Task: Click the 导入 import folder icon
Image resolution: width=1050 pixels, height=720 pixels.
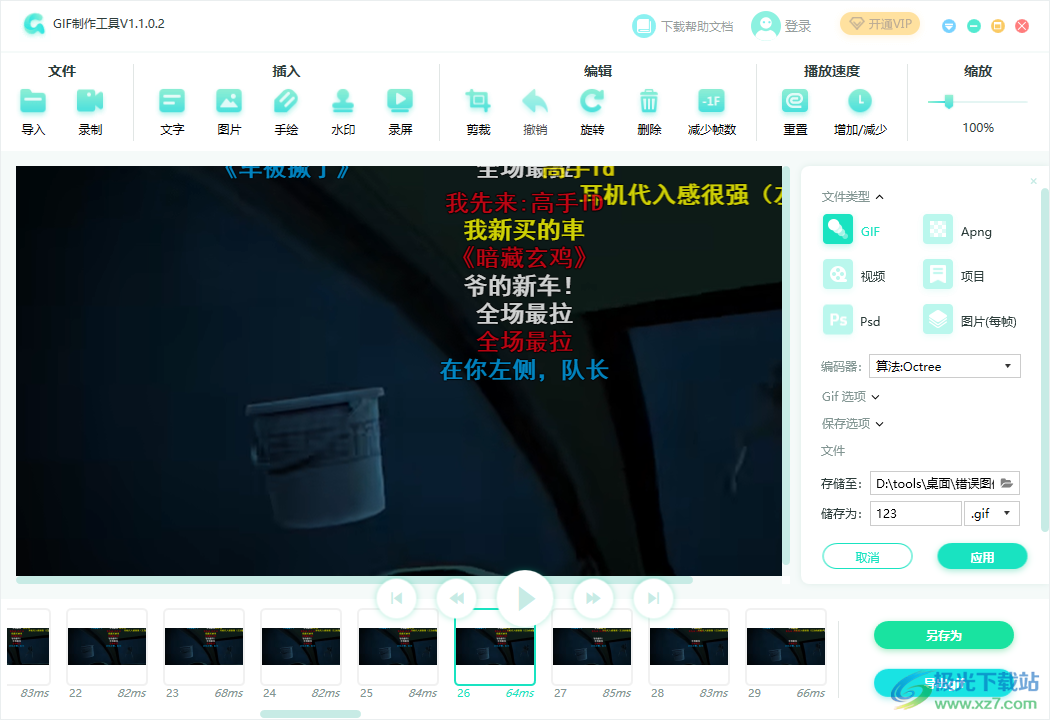Action: [x=33, y=101]
